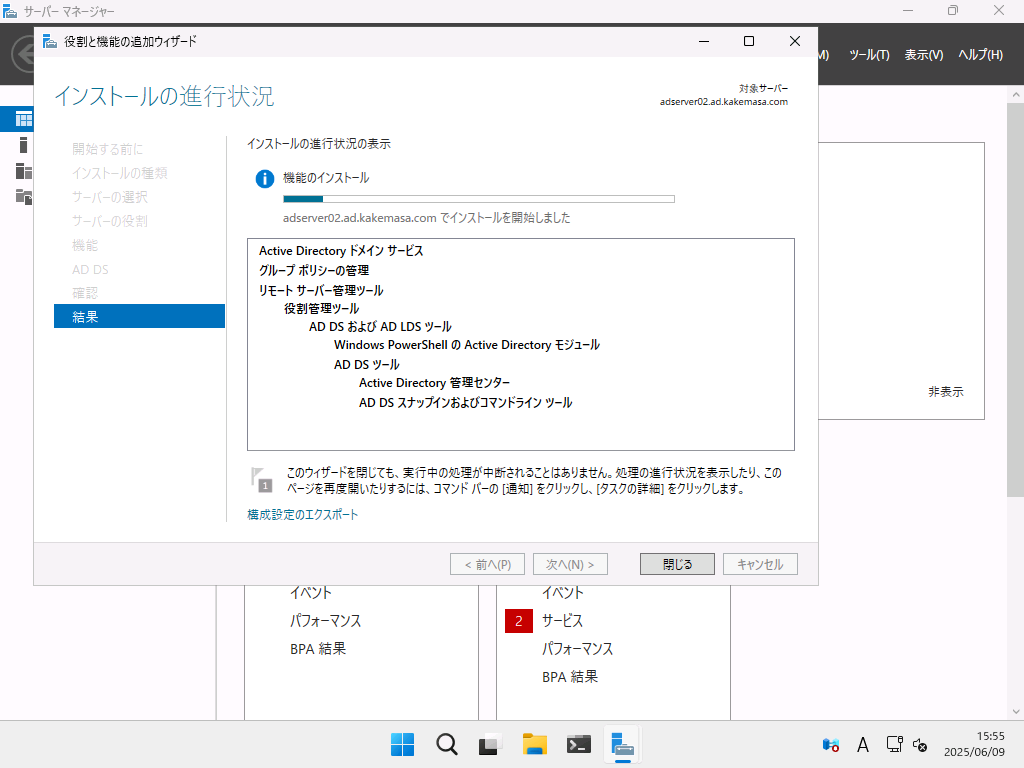Viewport: 1024px width, 768px height.
Task: Select '役割管理ツール' in the list
Action: tap(321, 308)
